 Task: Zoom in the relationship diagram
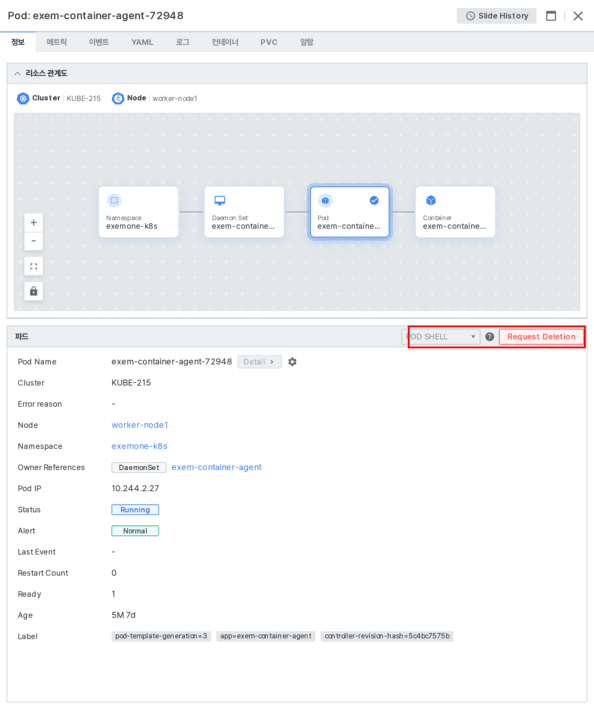pyautogui.click(x=34, y=222)
